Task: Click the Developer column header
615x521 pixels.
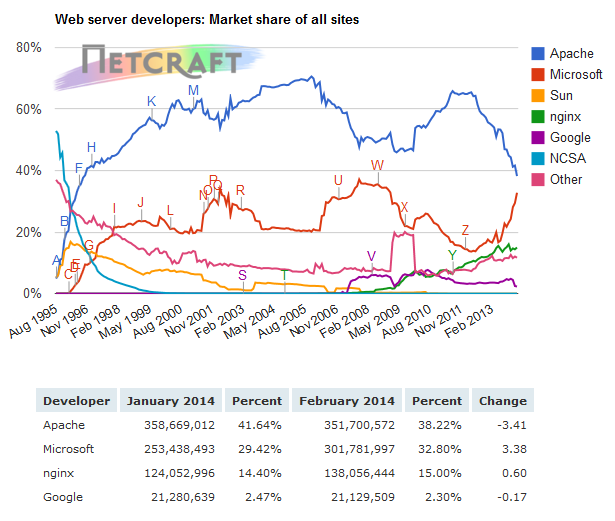Action: pos(76,401)
